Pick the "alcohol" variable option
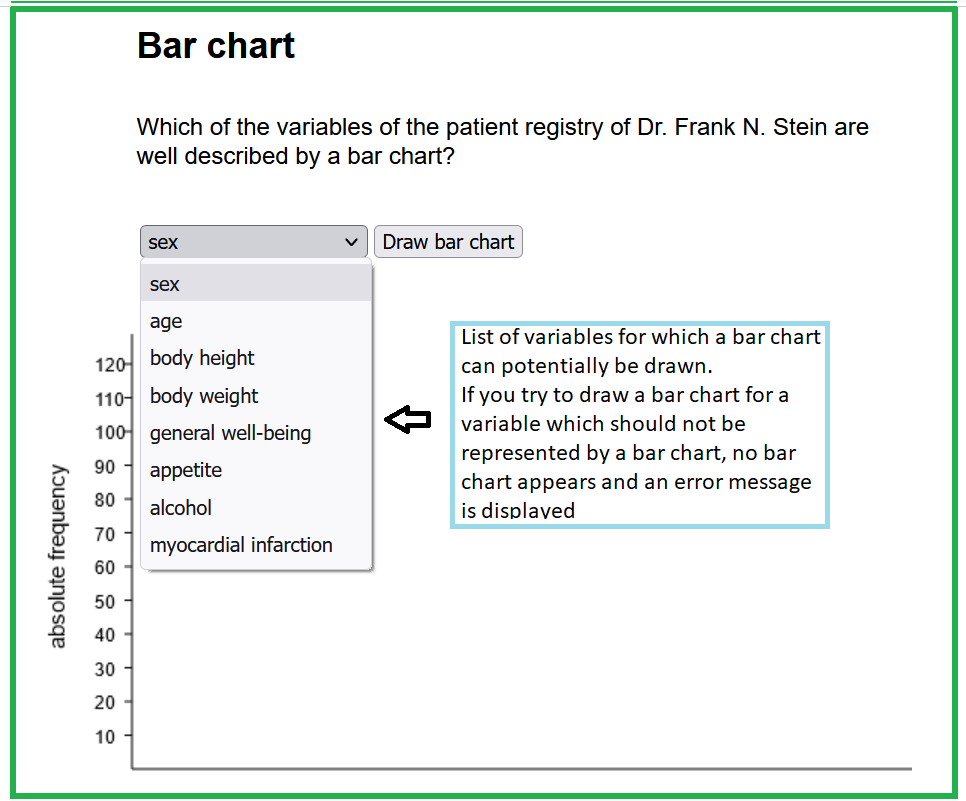This screenshot has height=801, width=966. tap(181, 508)
